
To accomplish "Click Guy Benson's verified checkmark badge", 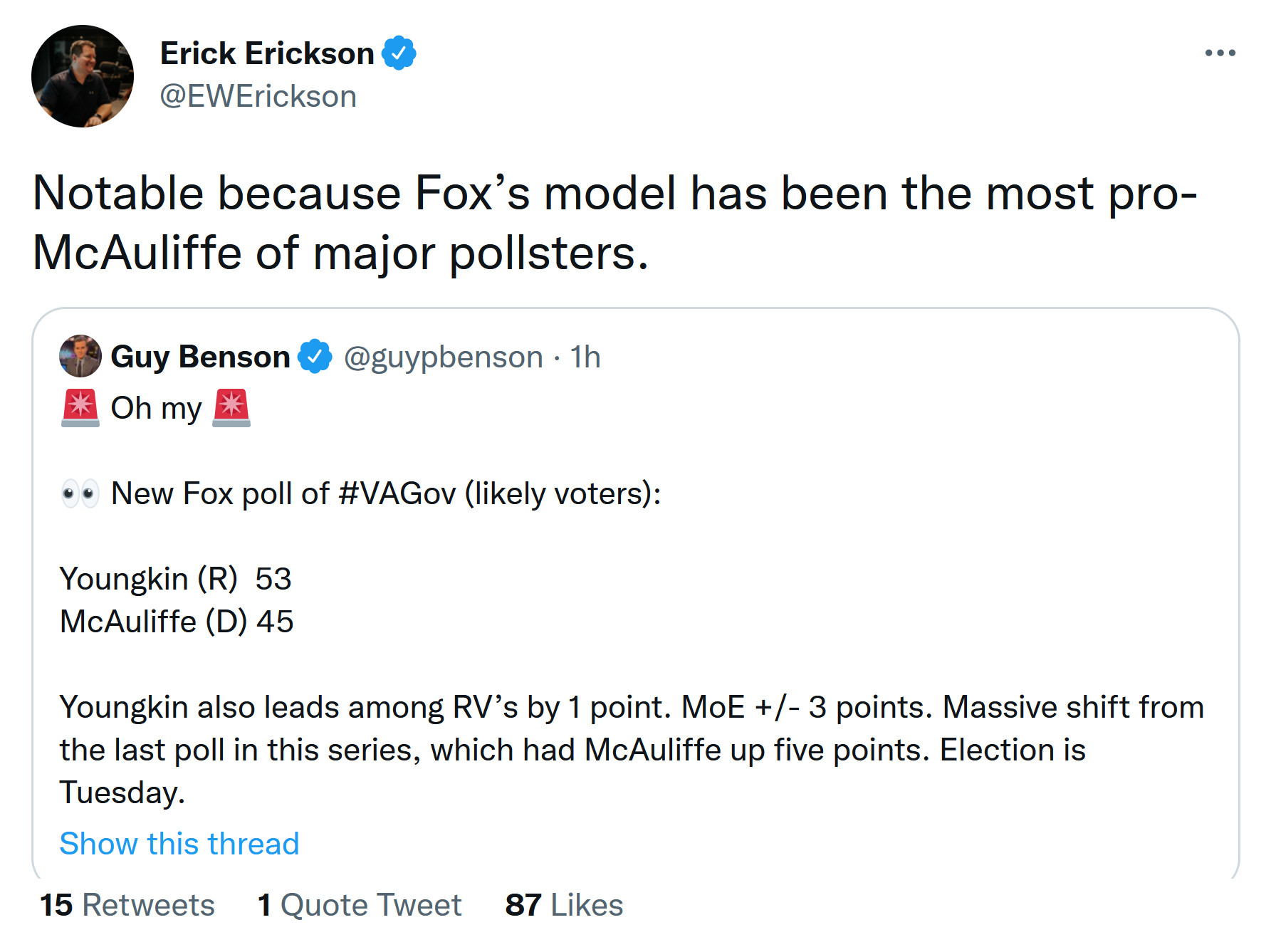I will (315, 357).
